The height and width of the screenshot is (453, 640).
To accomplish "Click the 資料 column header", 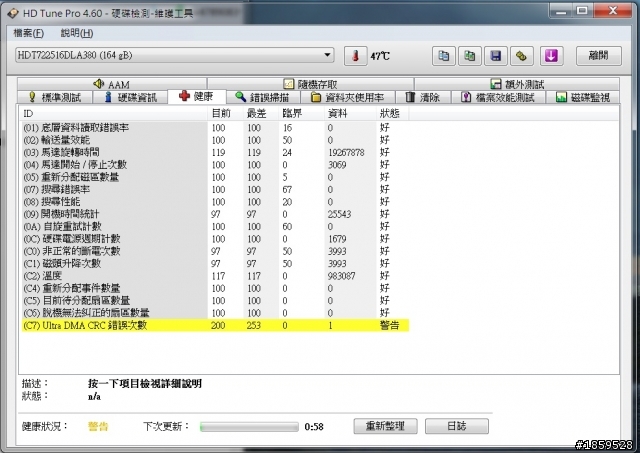I will (x=350, y=113).
